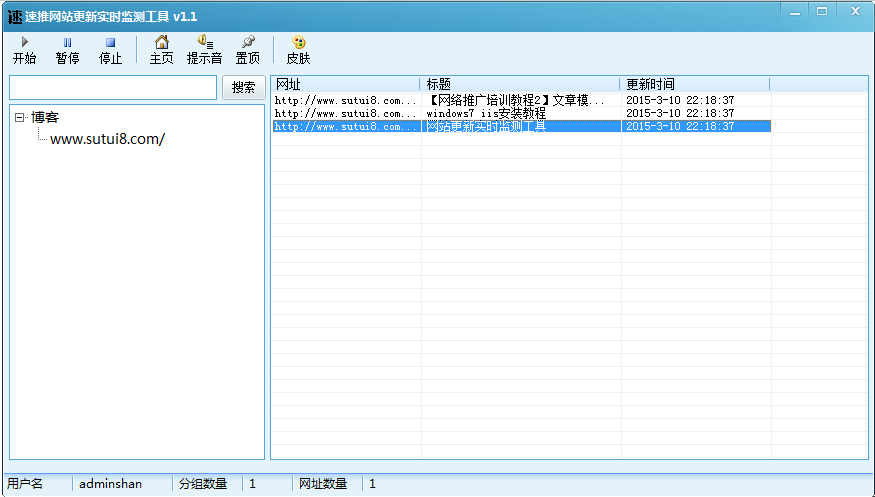Image resolution: width=875 pixels, height=497 pixels.
Task: Click the update time of the highlighted row
Action: point(680,127)
